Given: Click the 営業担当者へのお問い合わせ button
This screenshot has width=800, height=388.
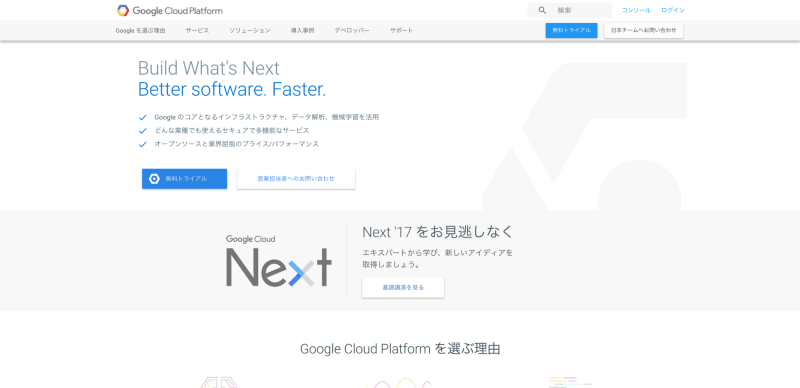Looking at the screenshot, I should [x=296, y=179].
